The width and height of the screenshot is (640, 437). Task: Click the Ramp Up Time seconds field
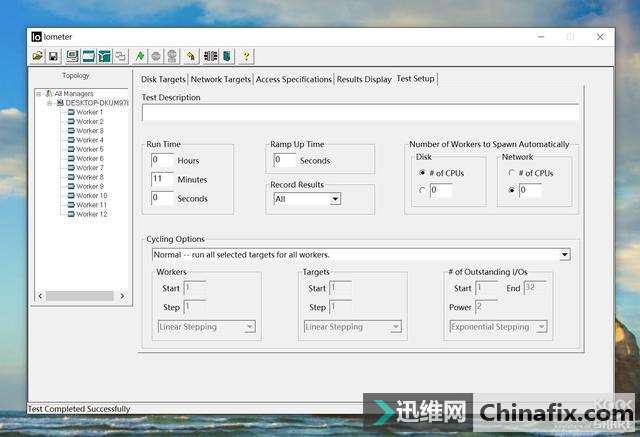click(285, 160)
